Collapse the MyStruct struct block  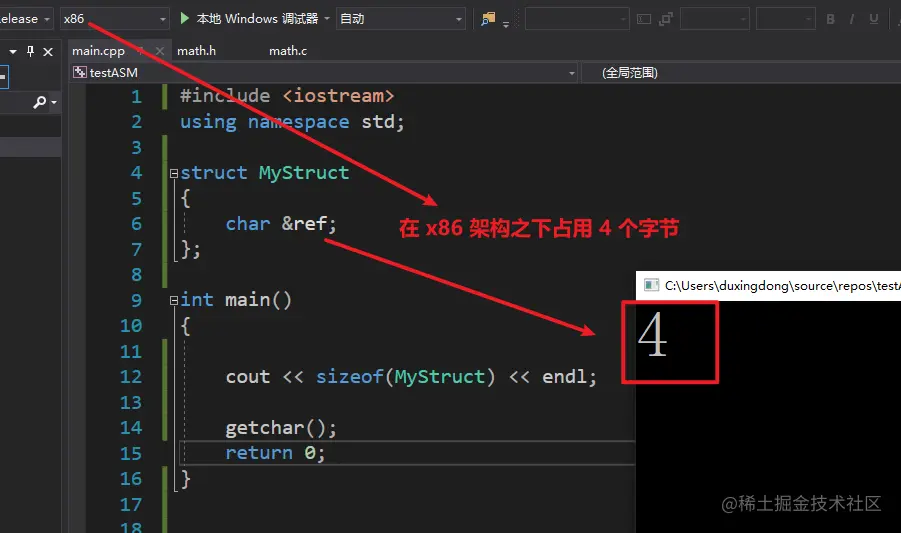[174, 173]
